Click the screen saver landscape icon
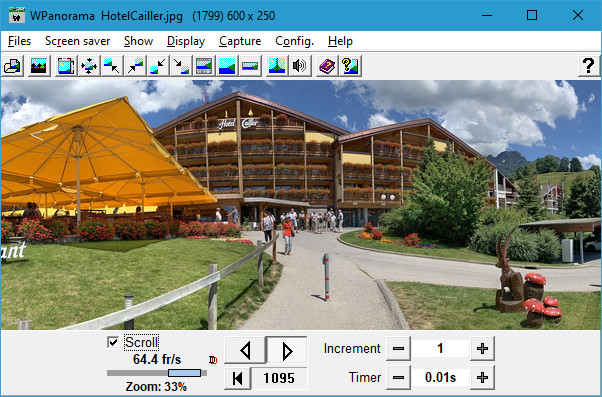Screen dimensions: 602x397 (x=39, y=66)
